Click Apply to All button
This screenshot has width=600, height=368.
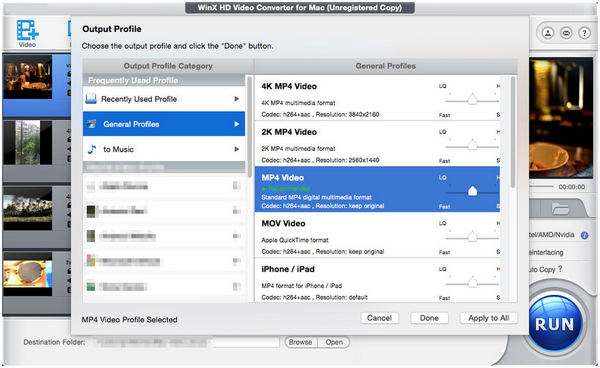click(x=488, y=318)
